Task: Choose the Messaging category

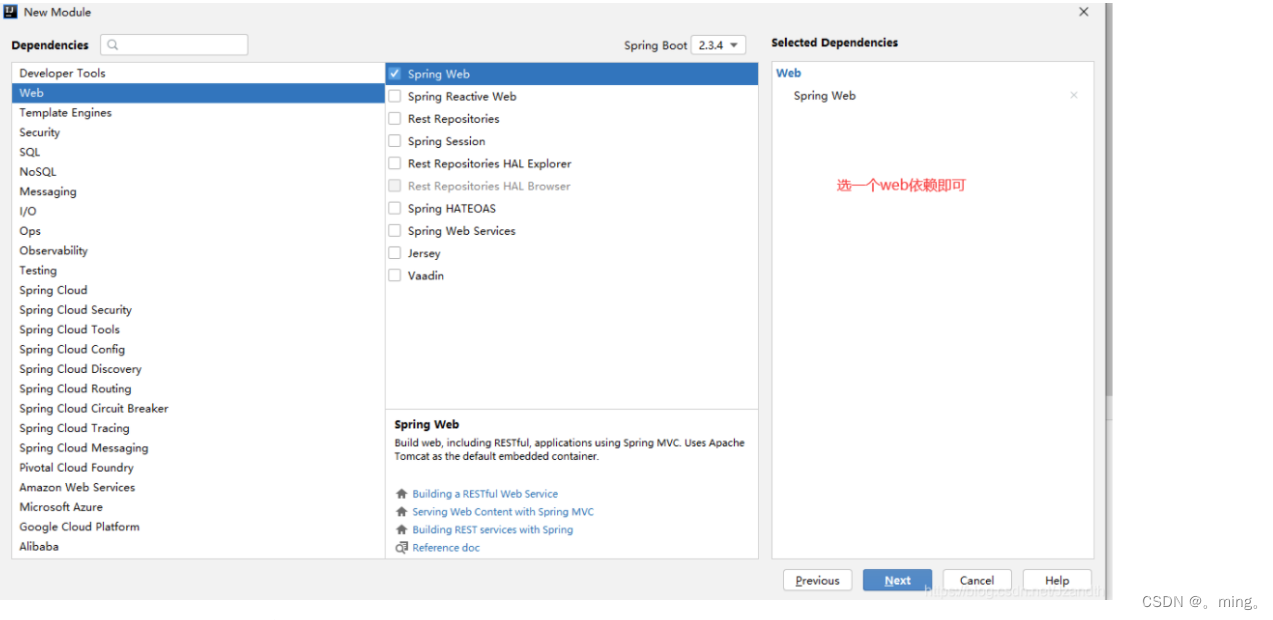Action: coord(198,192)
